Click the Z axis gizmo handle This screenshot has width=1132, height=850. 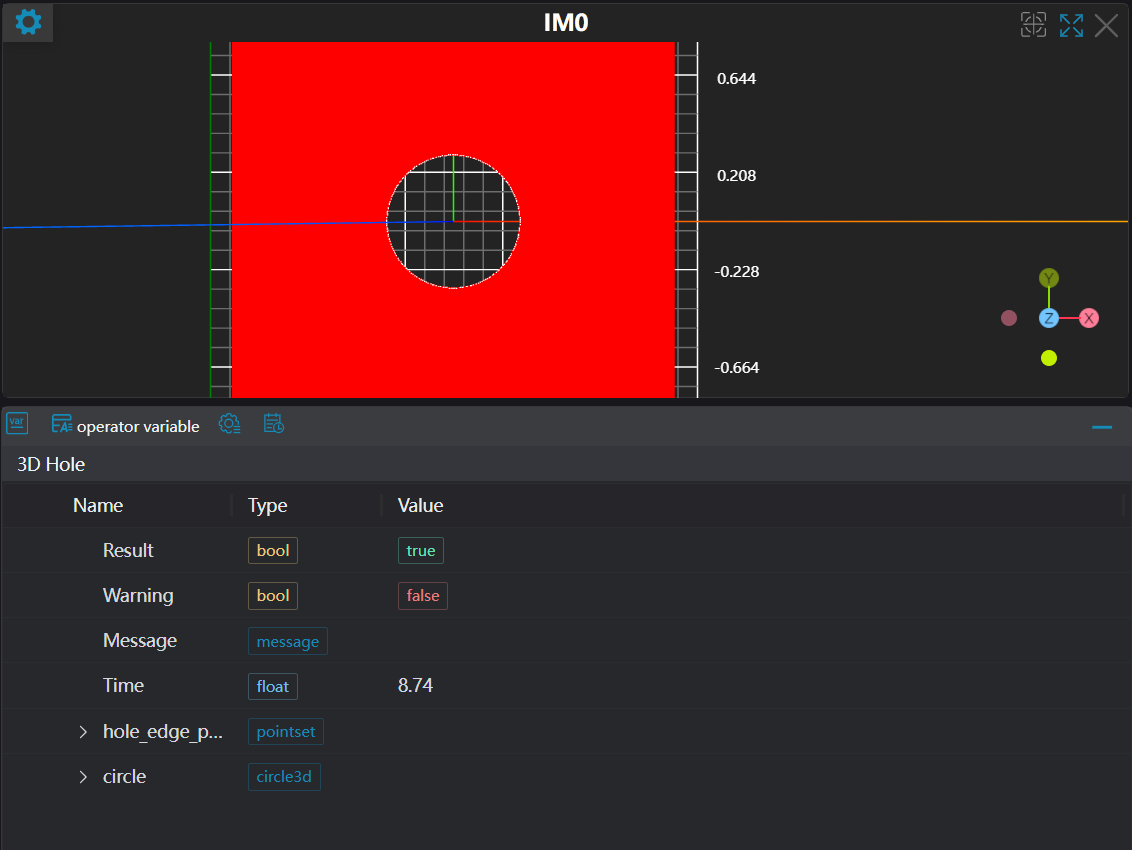pos(1048,318)
